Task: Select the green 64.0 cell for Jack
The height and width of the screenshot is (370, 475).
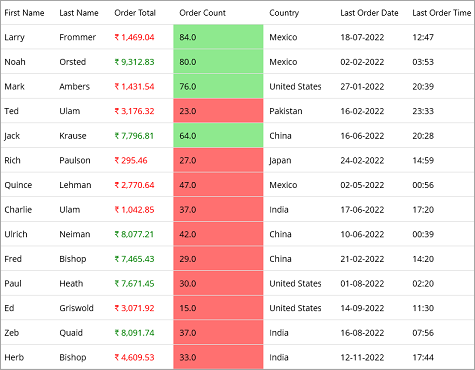Action: click(x=218, y=136)
